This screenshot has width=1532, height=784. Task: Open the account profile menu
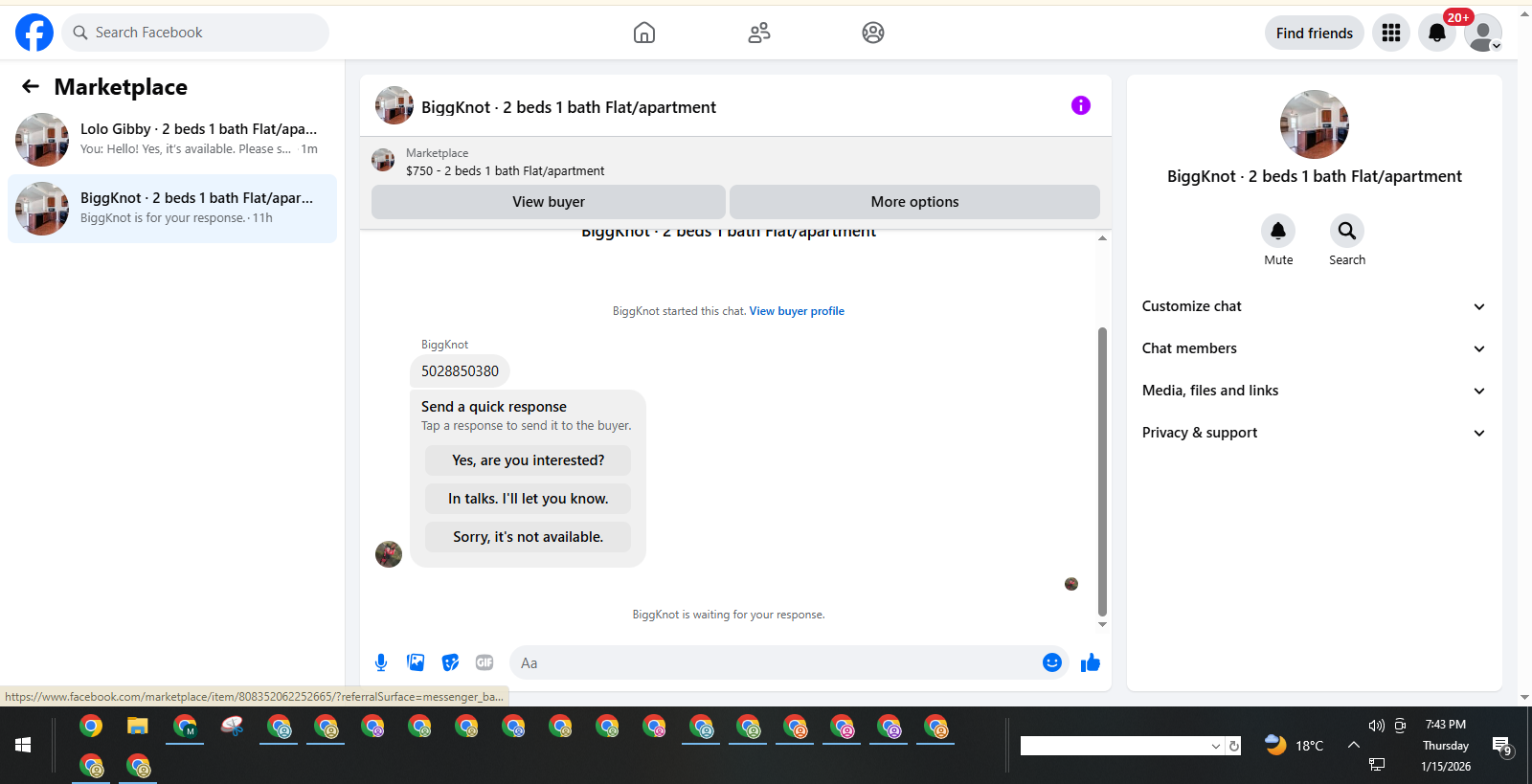[x=1483, y=33]
